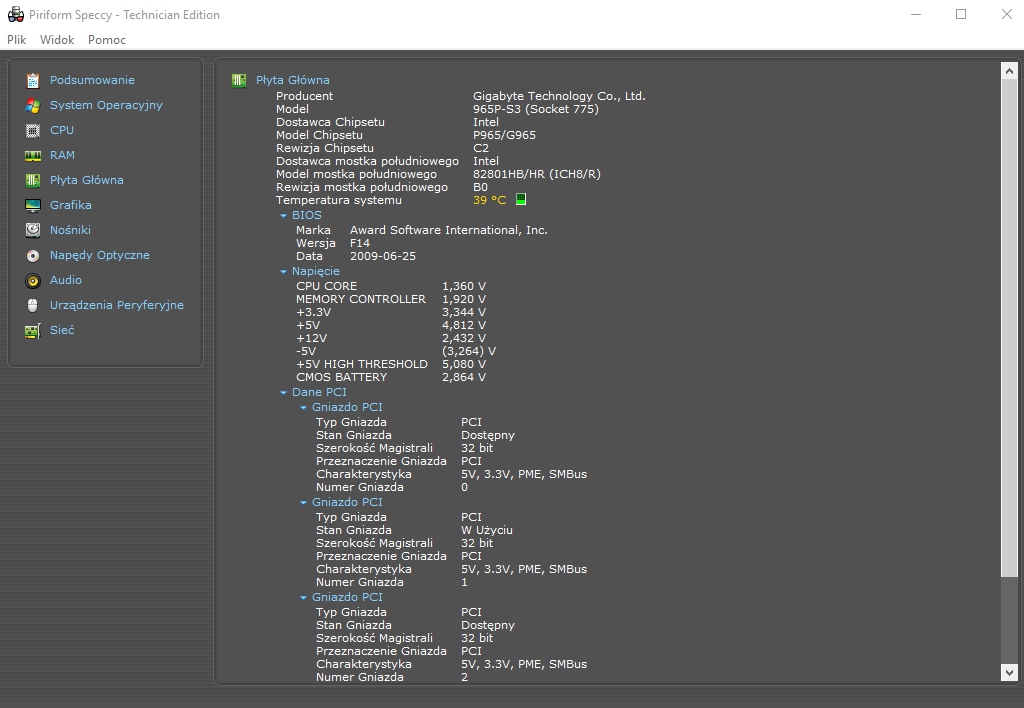Maximize the Speccy window
Viewport: 1024px width, 708px height.
961,14
